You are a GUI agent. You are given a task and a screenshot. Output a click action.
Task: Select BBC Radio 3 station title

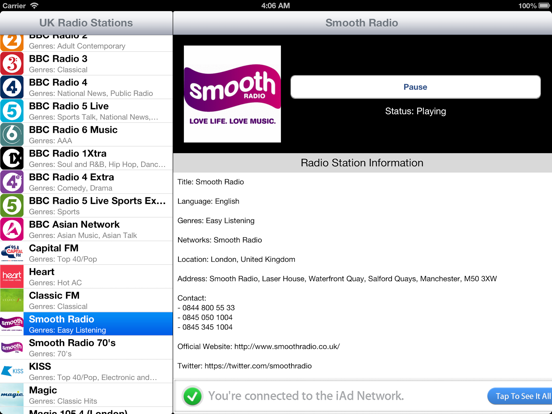pos(58,59)
